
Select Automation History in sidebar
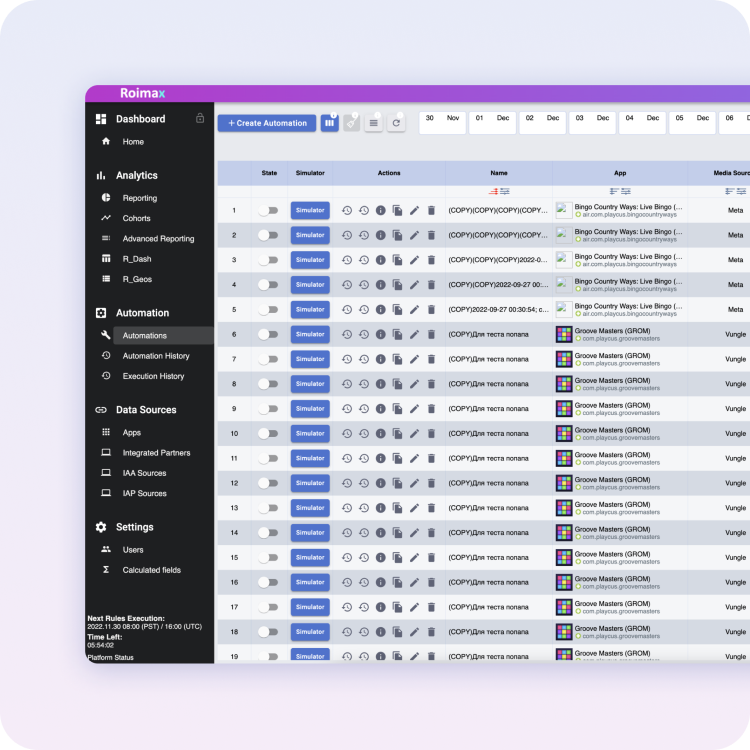pos(156,356)
